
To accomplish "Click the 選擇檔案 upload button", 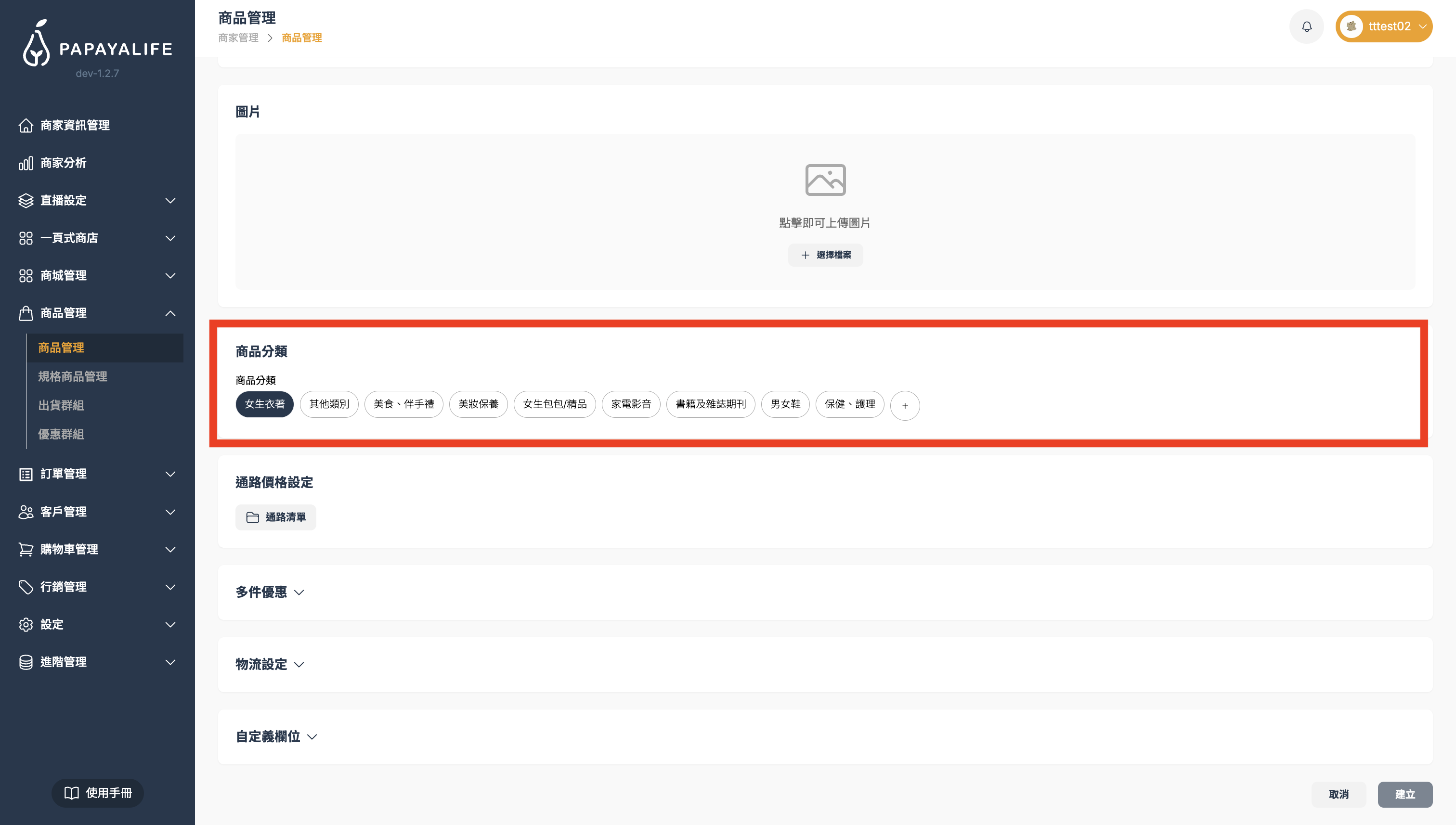I will [x=825, y=255].
